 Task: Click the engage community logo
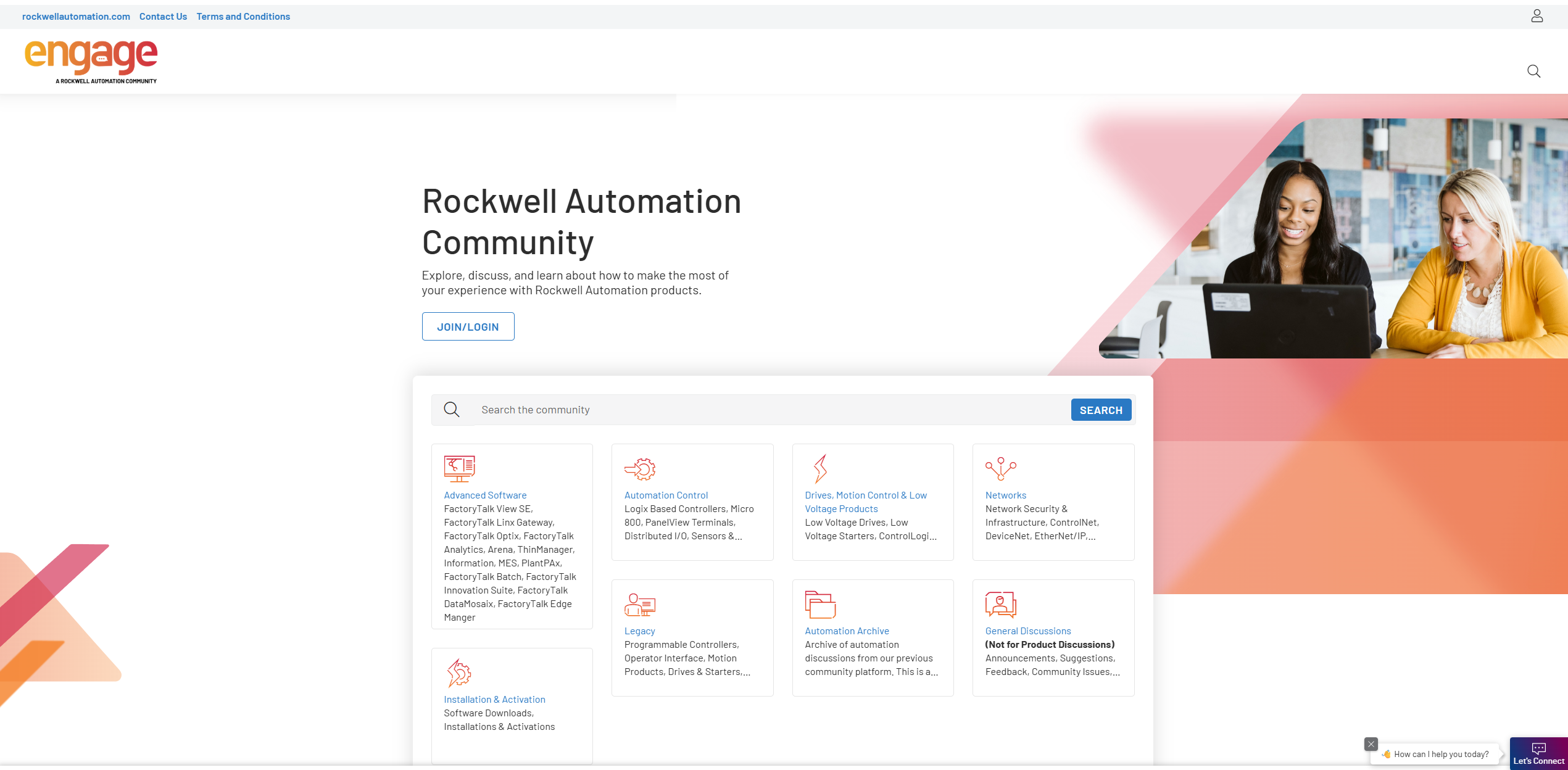click(x=91, y=61)
